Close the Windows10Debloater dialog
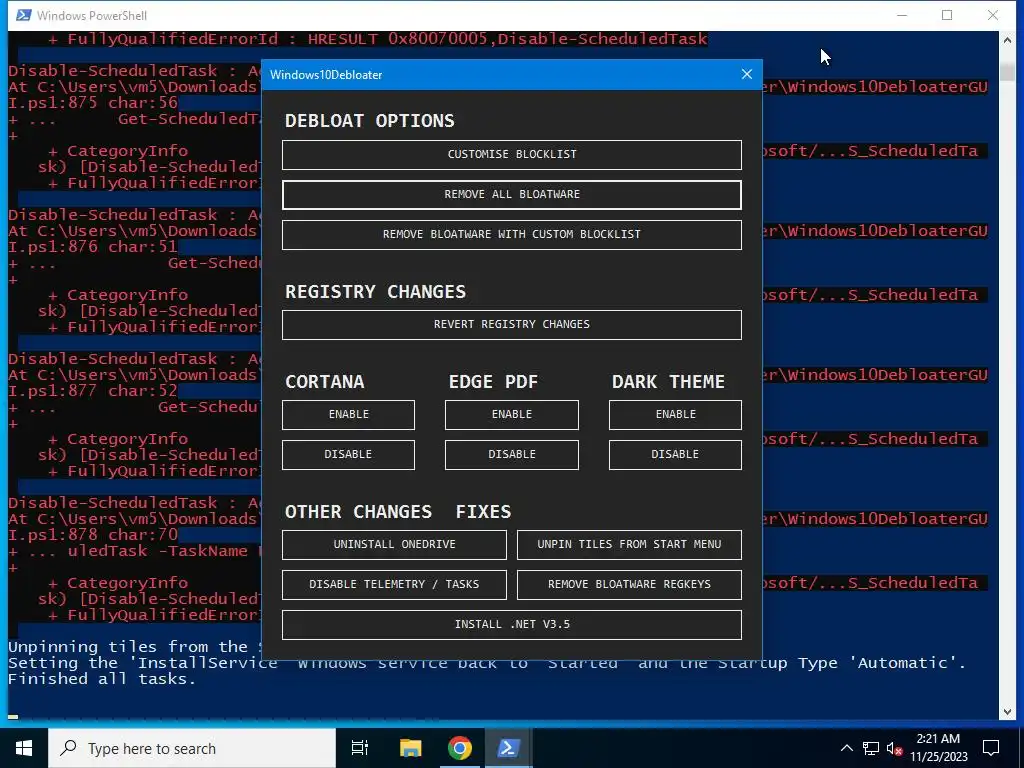 click(747, 74)
